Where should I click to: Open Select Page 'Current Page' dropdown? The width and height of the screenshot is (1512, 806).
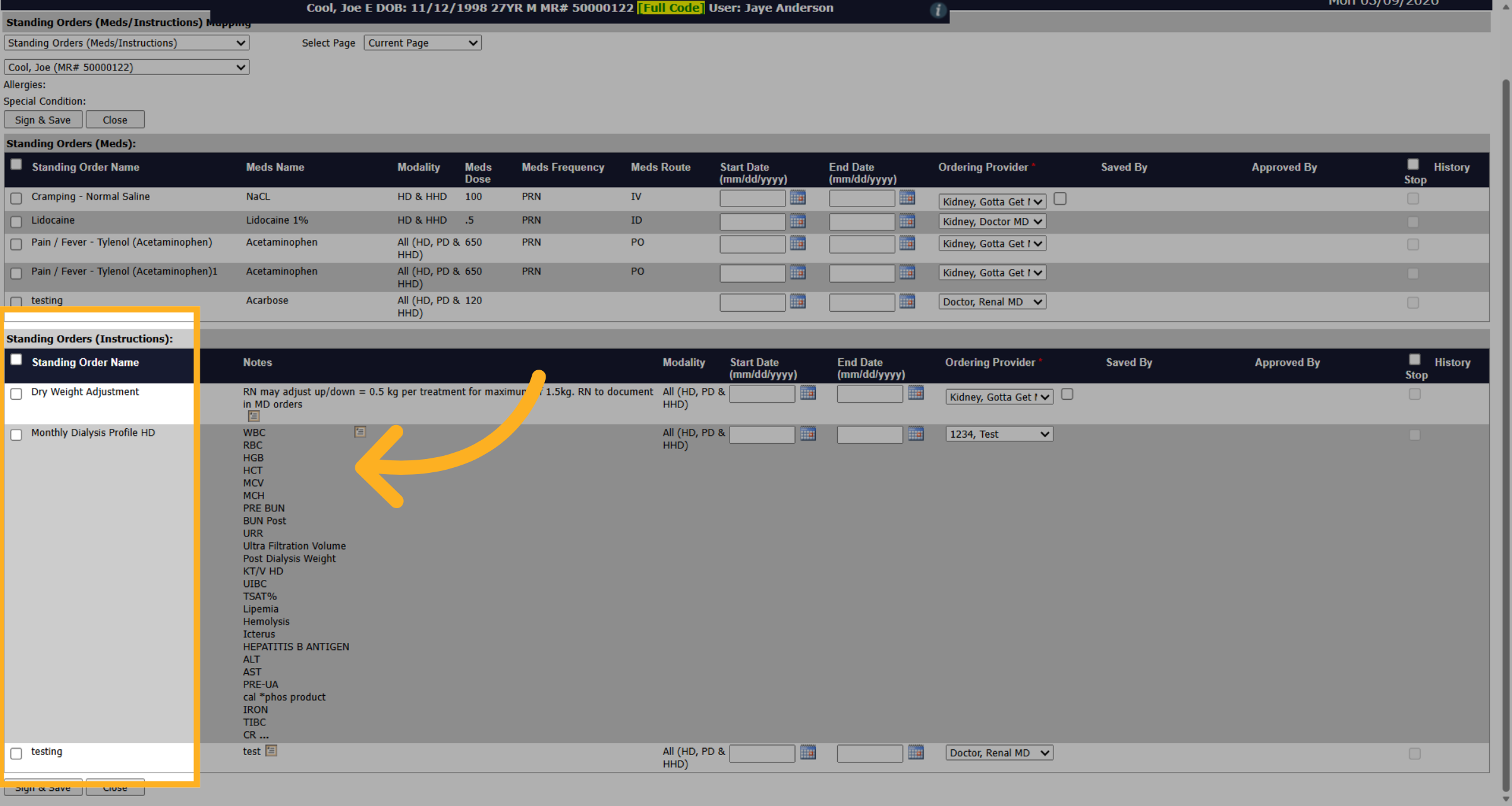(423, 43)
